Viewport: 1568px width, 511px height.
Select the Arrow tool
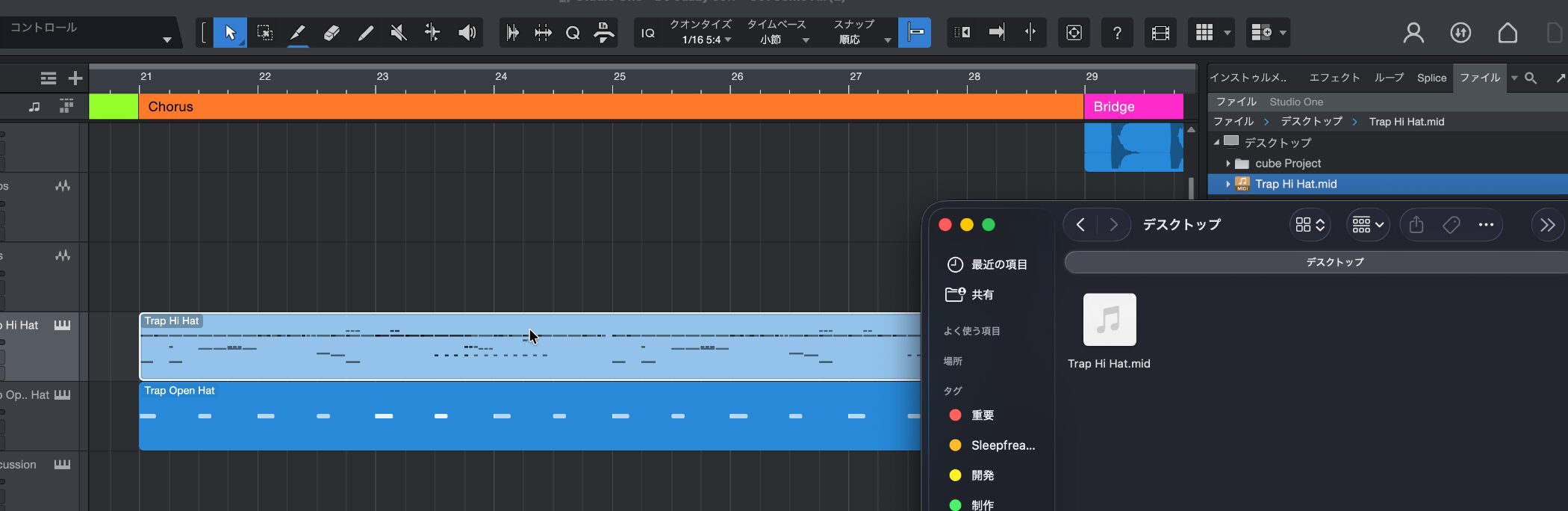tap(230, 33)
